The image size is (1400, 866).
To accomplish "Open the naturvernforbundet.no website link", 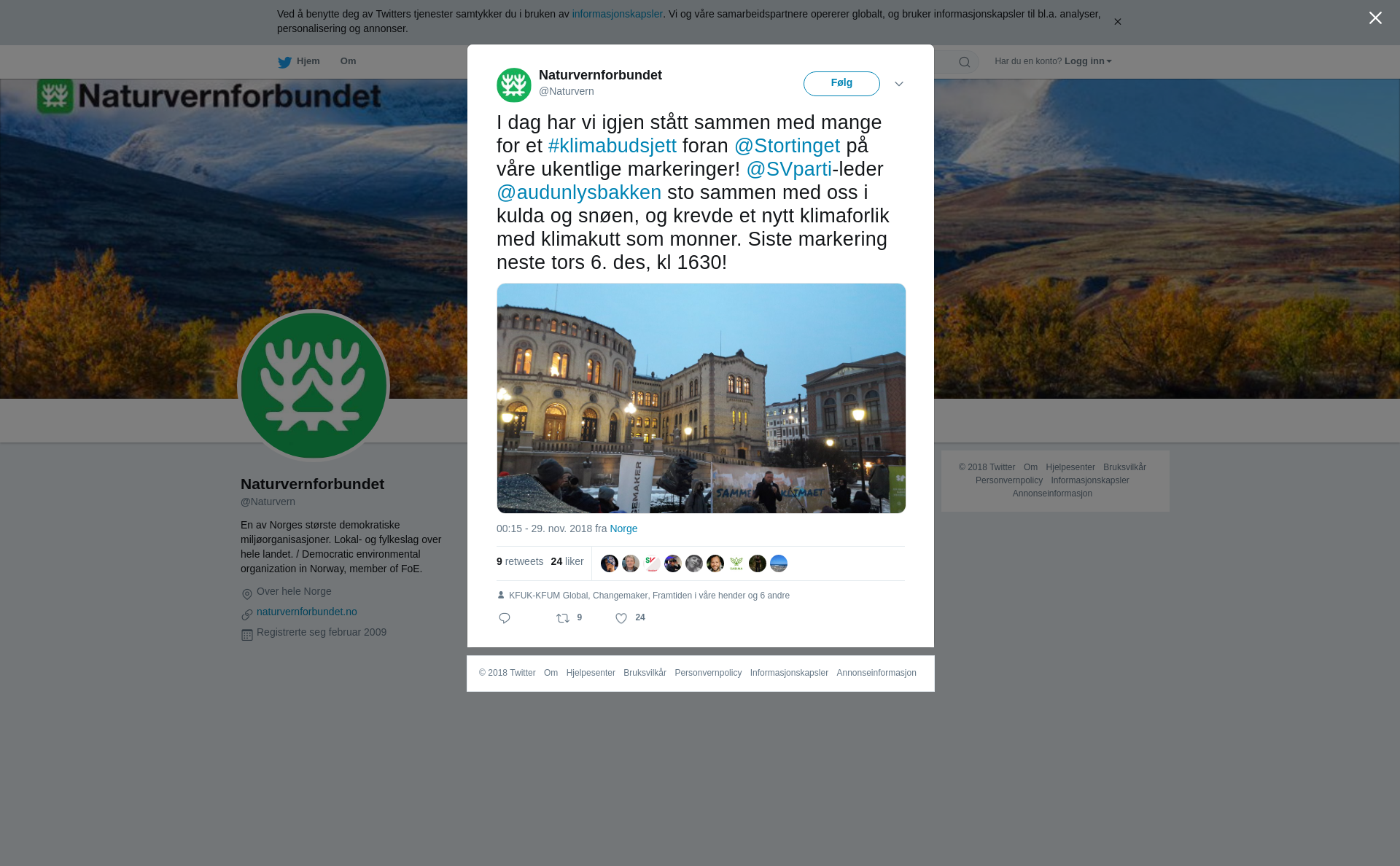I will [307, 612].
